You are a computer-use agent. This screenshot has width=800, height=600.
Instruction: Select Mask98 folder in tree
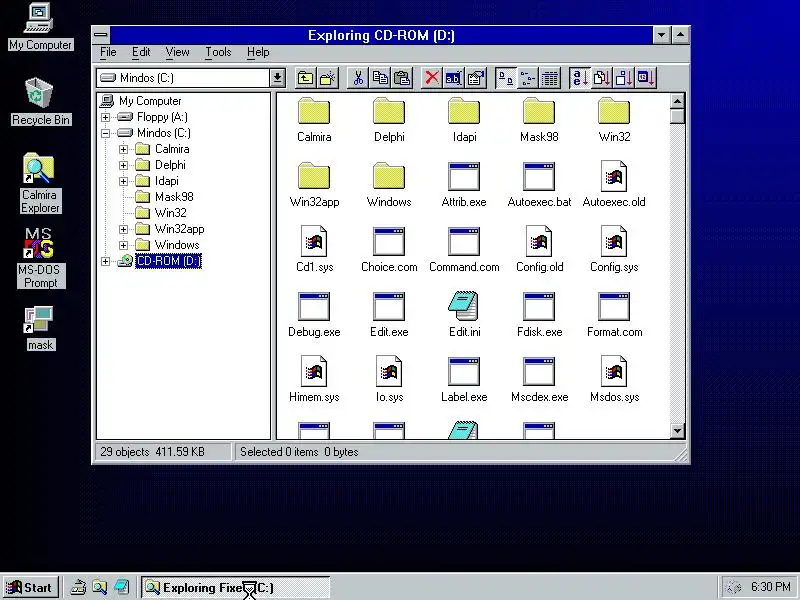click(x=174, y=197)
